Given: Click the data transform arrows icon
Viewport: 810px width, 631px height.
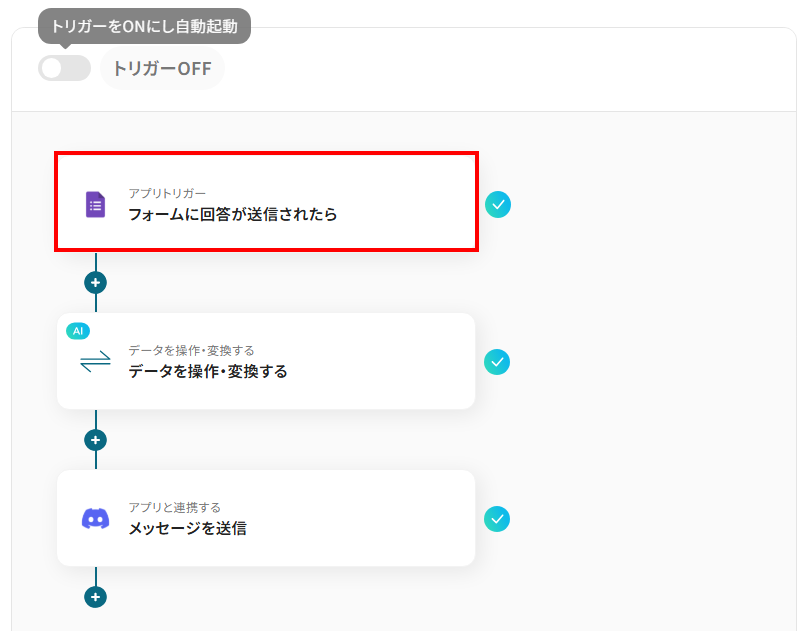Looking at the screenshot, I should tap(95, 362).
